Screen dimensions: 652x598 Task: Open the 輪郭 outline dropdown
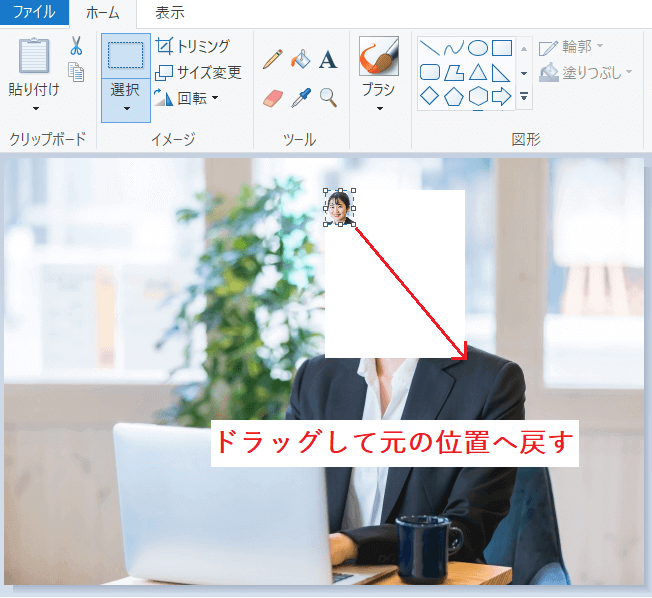point(571,47)
